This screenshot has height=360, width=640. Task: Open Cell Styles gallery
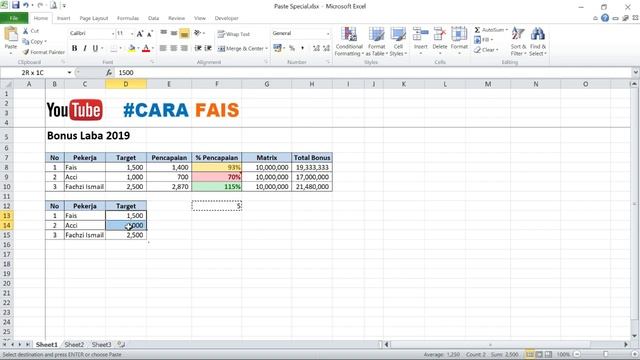(398, 42)
